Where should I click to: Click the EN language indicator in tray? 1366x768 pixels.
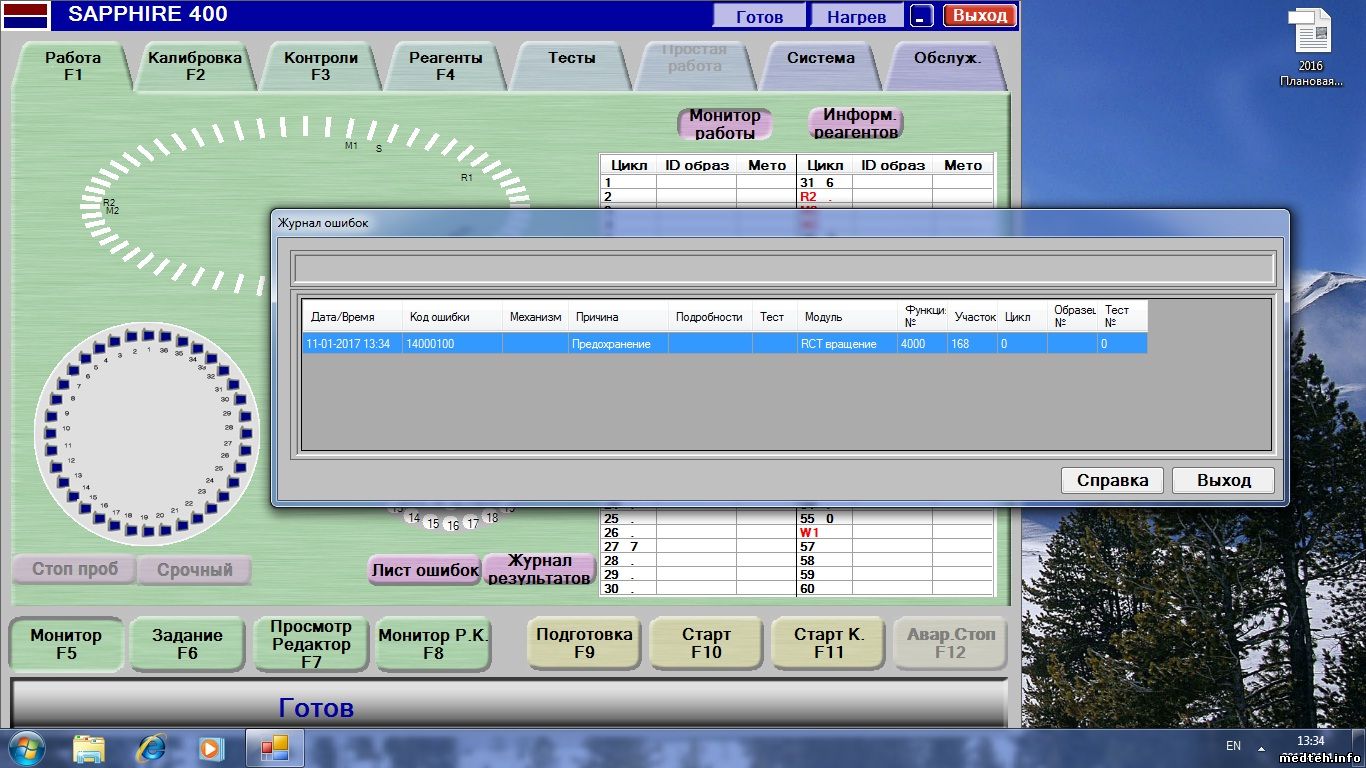pos(1233,746)
